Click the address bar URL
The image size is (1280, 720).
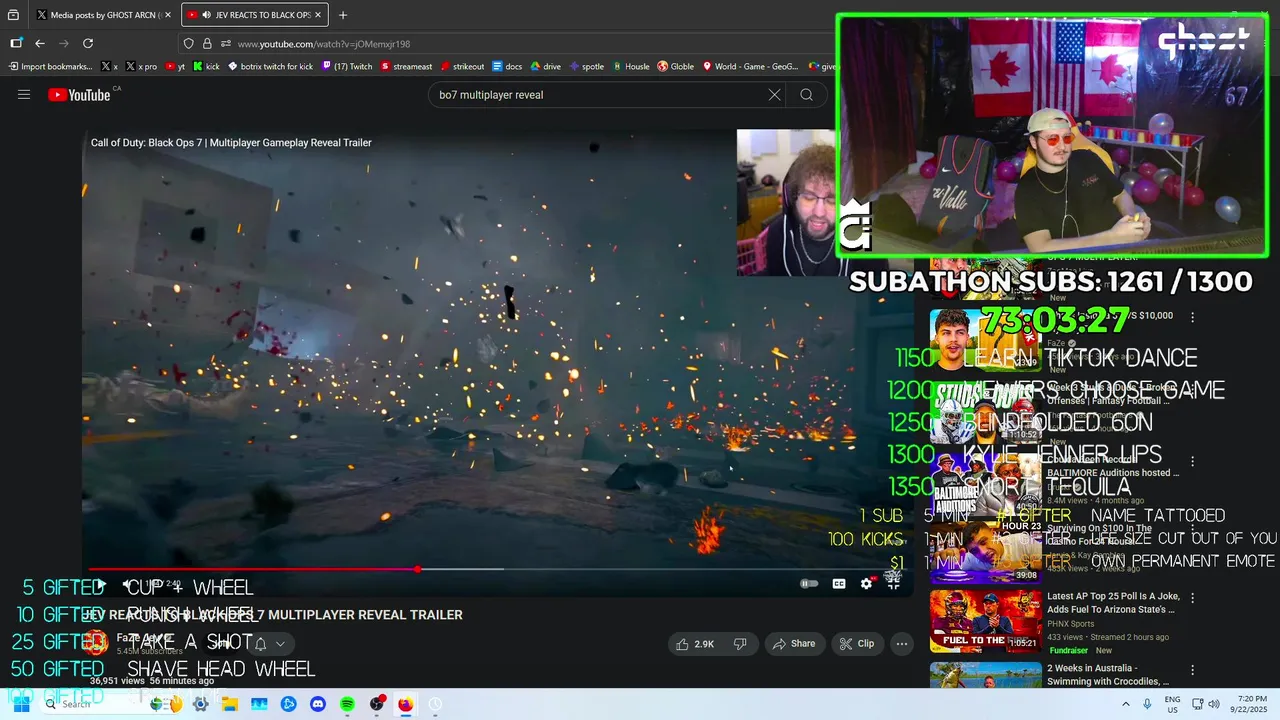coord(324,44)
